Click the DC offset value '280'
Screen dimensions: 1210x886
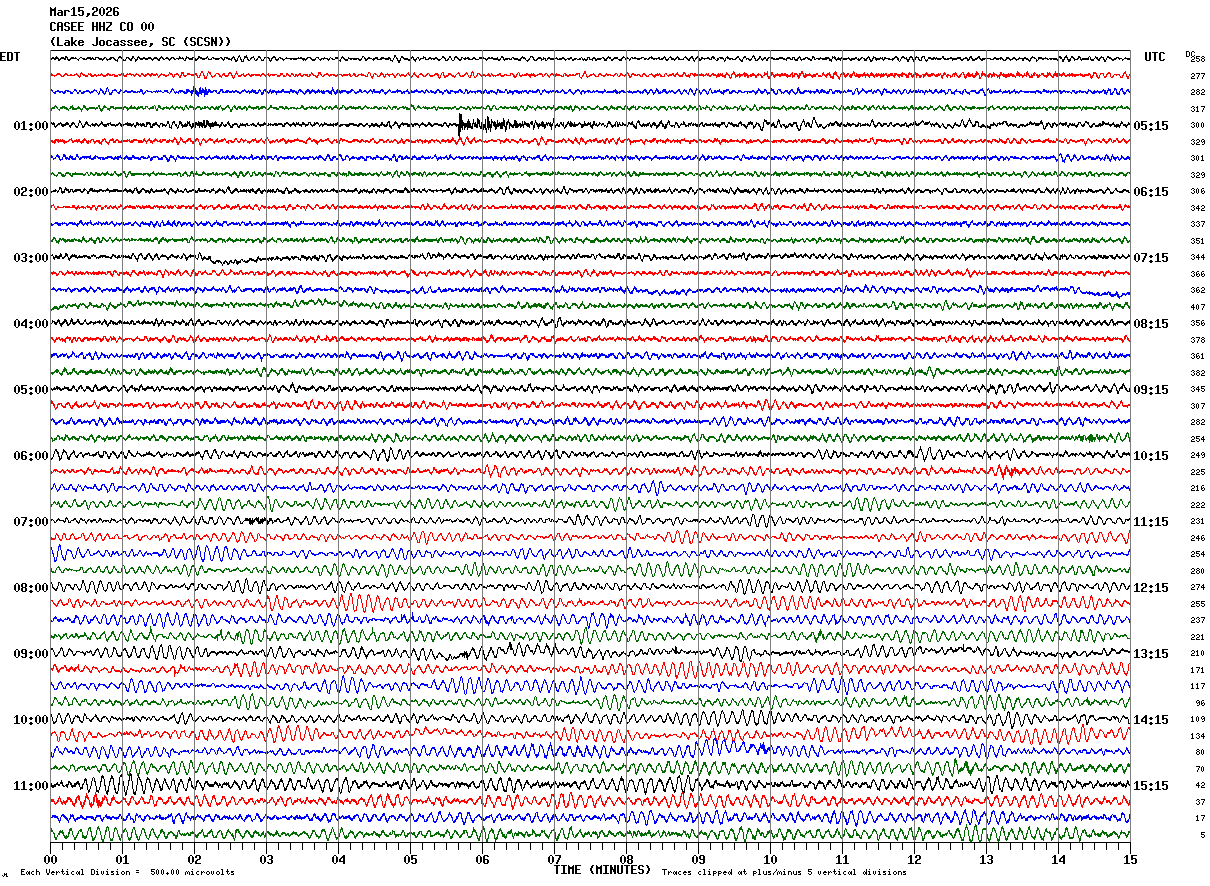tap(1197, 571)
